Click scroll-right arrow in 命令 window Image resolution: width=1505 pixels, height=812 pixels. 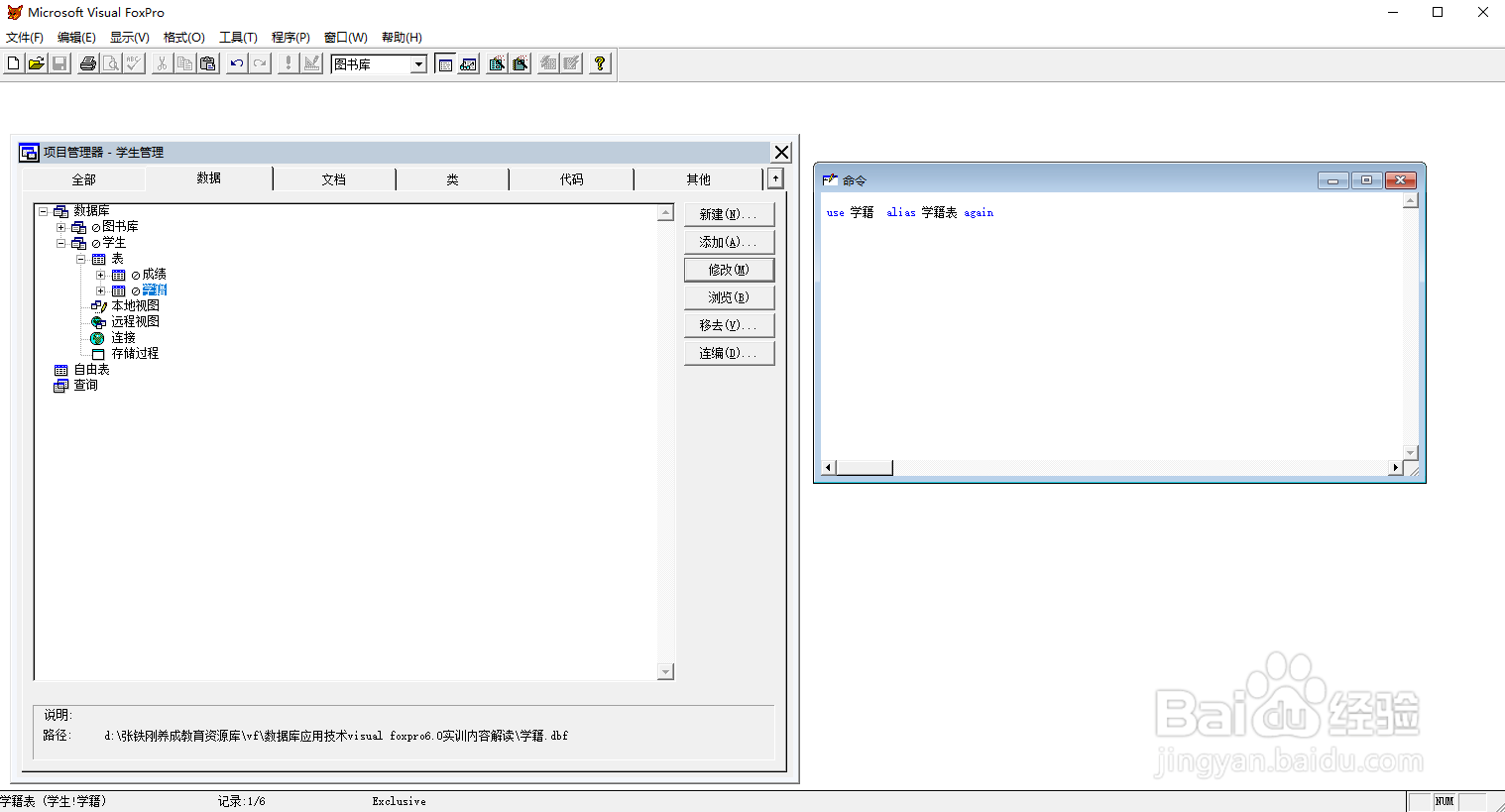1395,468
